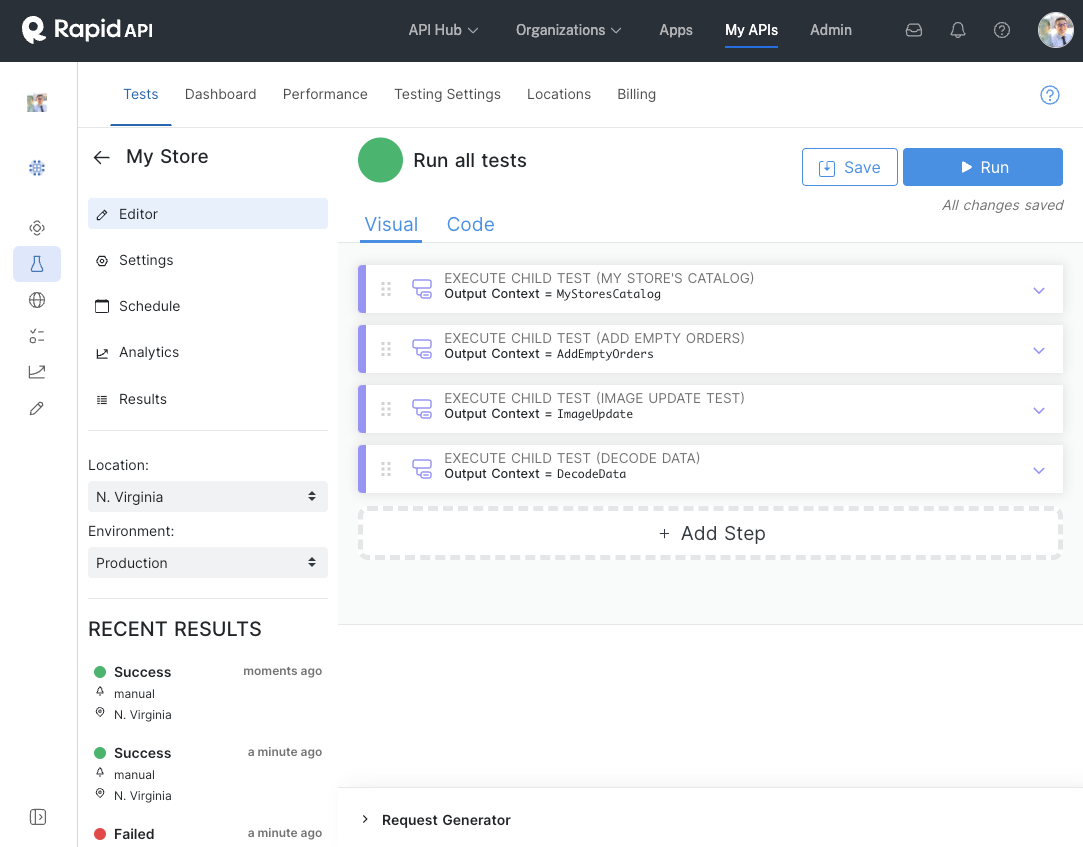The height and width of the screenshot is (847, 1083).
Task: Click the green status circle by Run all tests
Action: point(380,160)
